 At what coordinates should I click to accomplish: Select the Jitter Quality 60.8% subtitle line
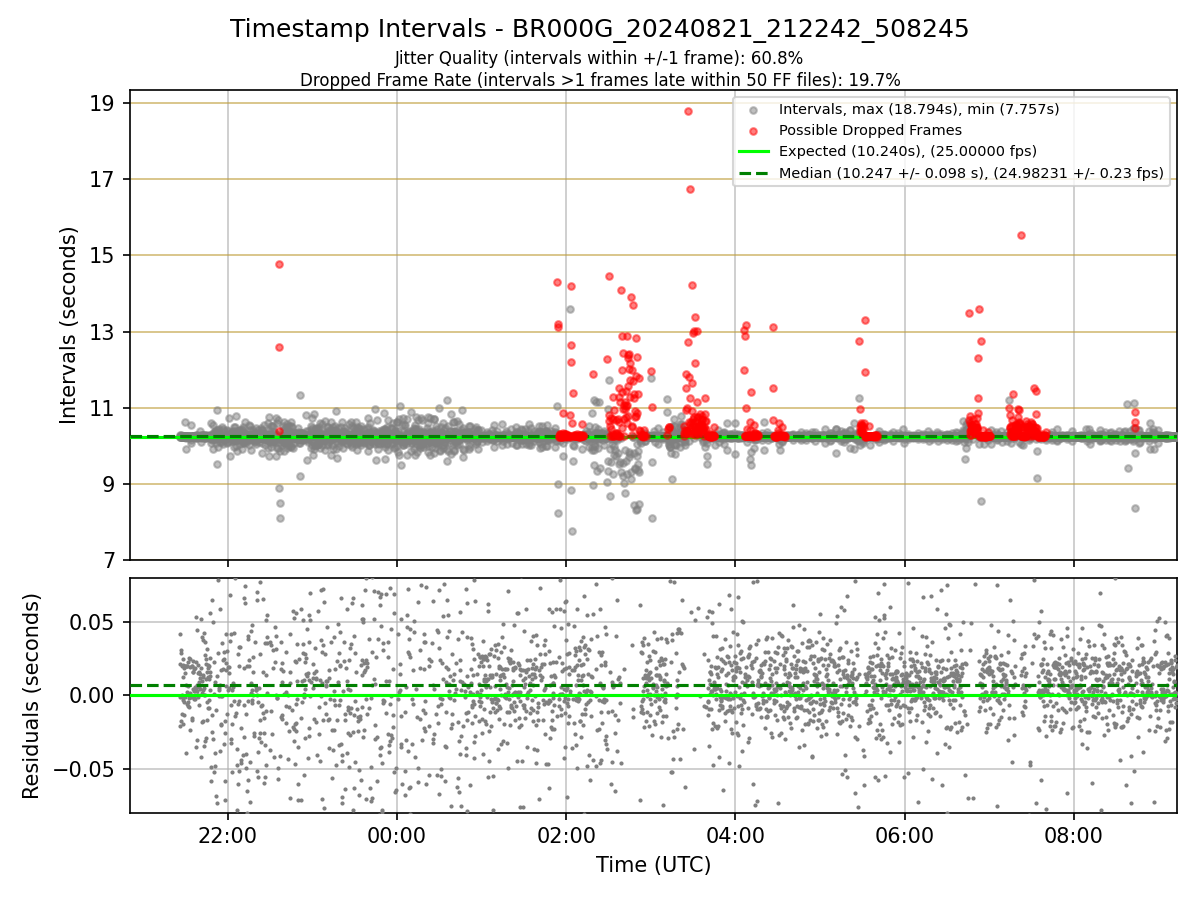(x=599, y=58)
